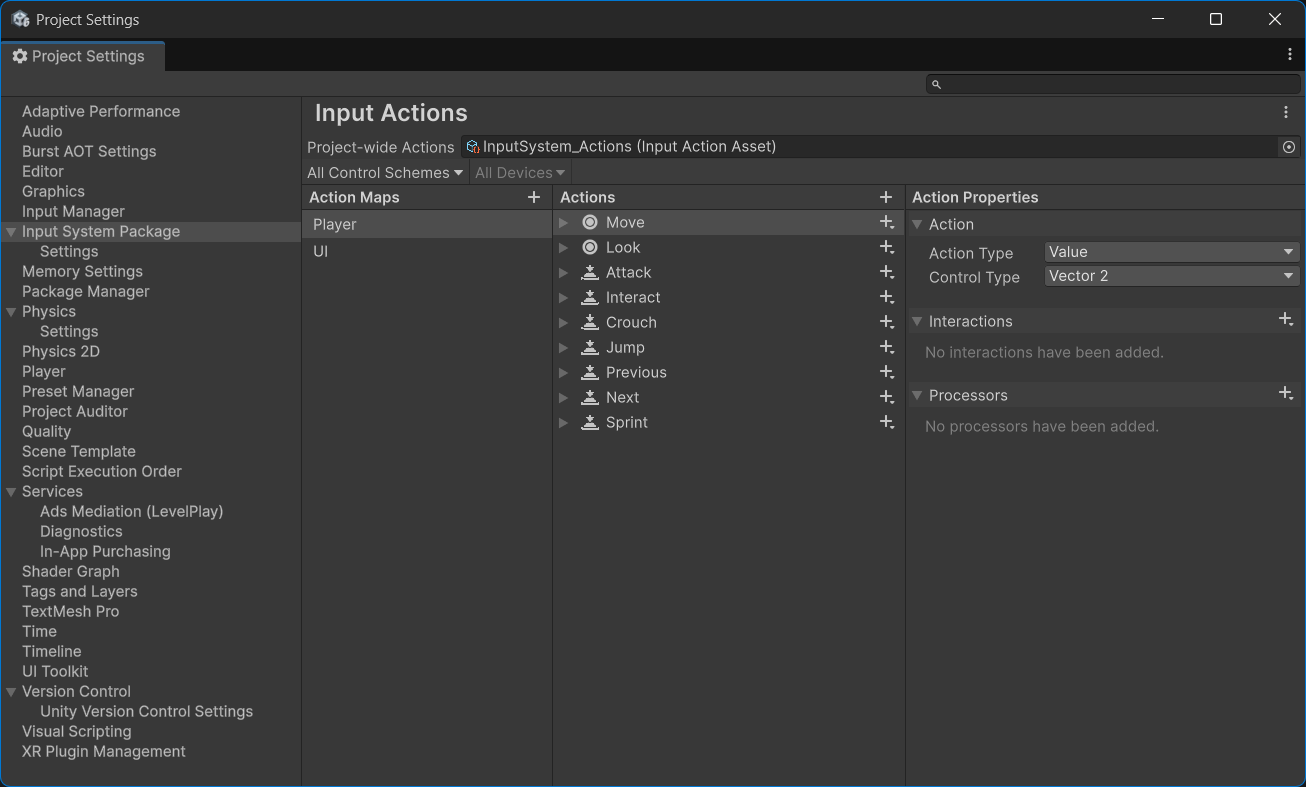Expand the Move action bindings
1306x787 pixels.
click(x=564, y=223)
